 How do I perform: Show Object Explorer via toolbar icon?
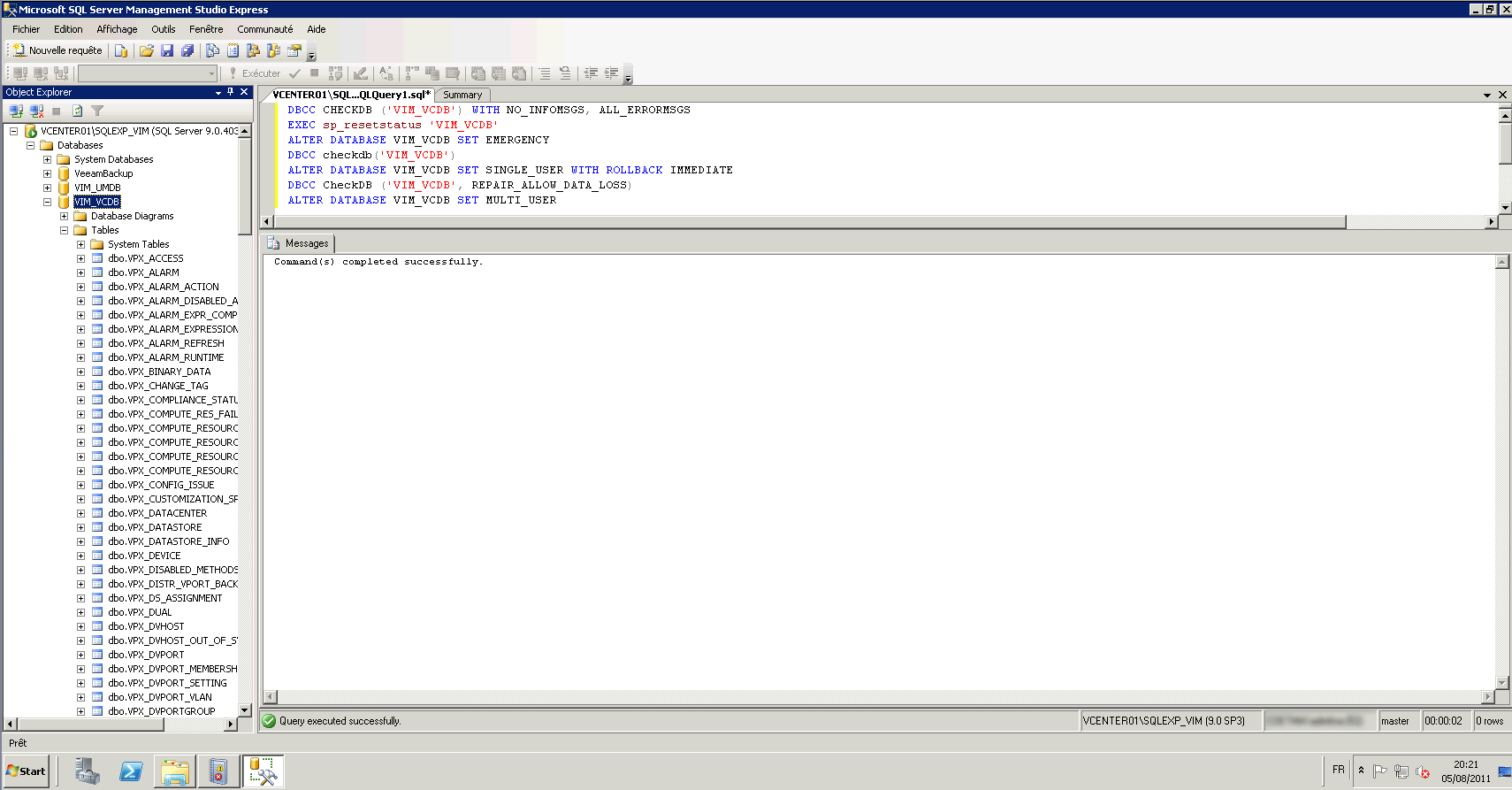(x=254, y=50)
